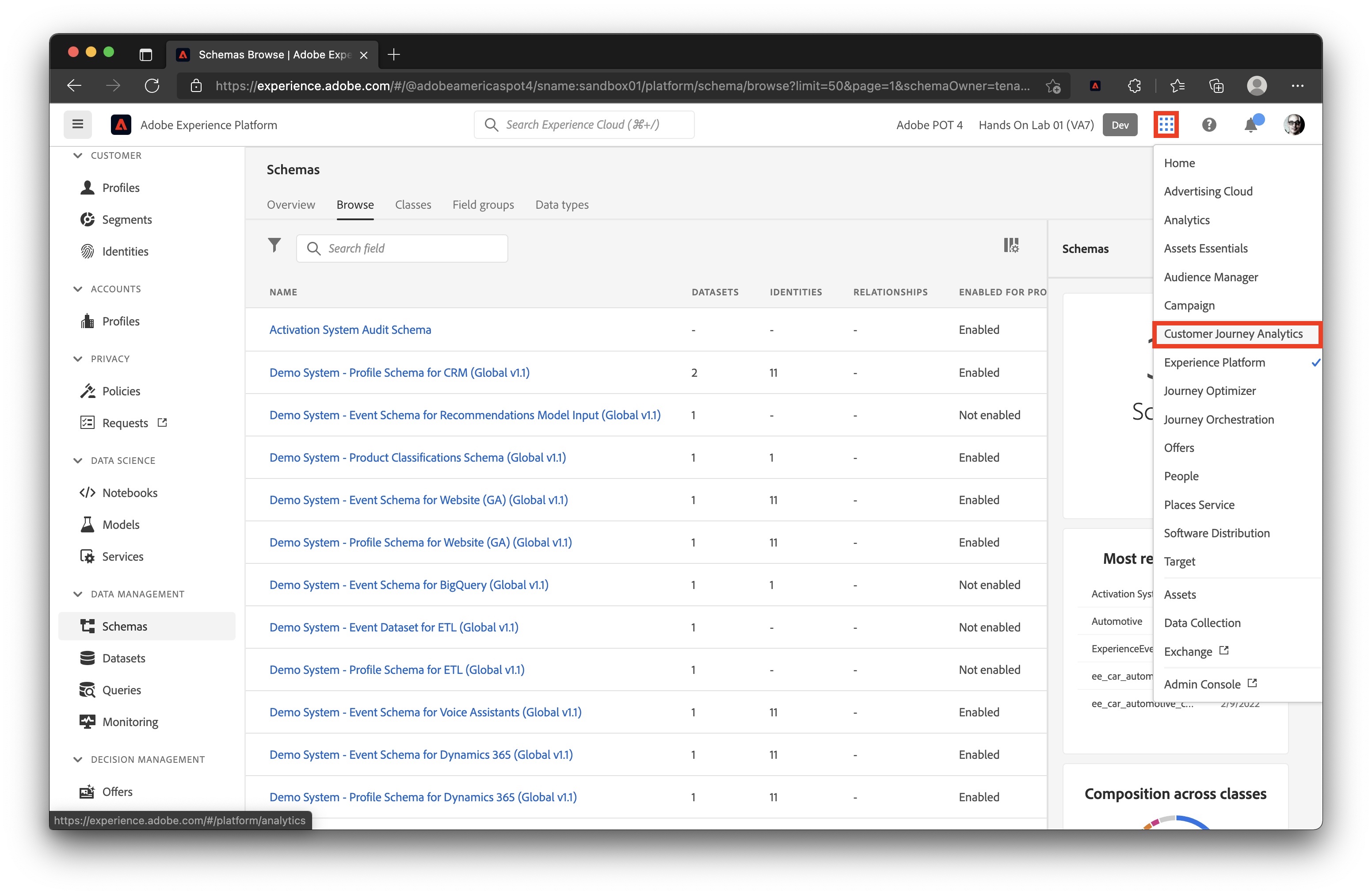The image size is (1372, 895).
Task: Open the column settings icon
Action: 1011,246
